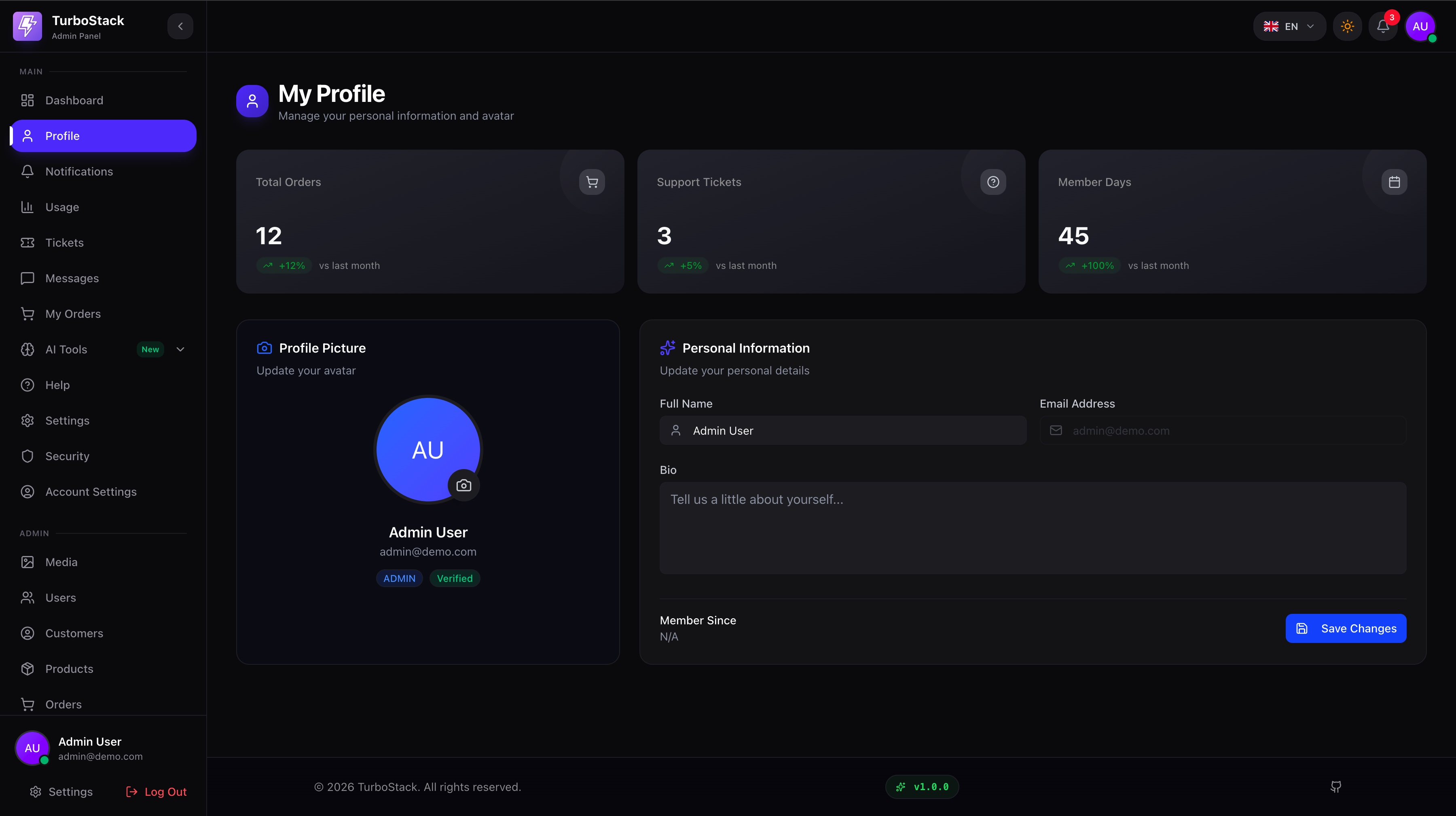Open the EN language dropdown
The height and width of the screenshot is (816, 1456).
(1289, 26)
